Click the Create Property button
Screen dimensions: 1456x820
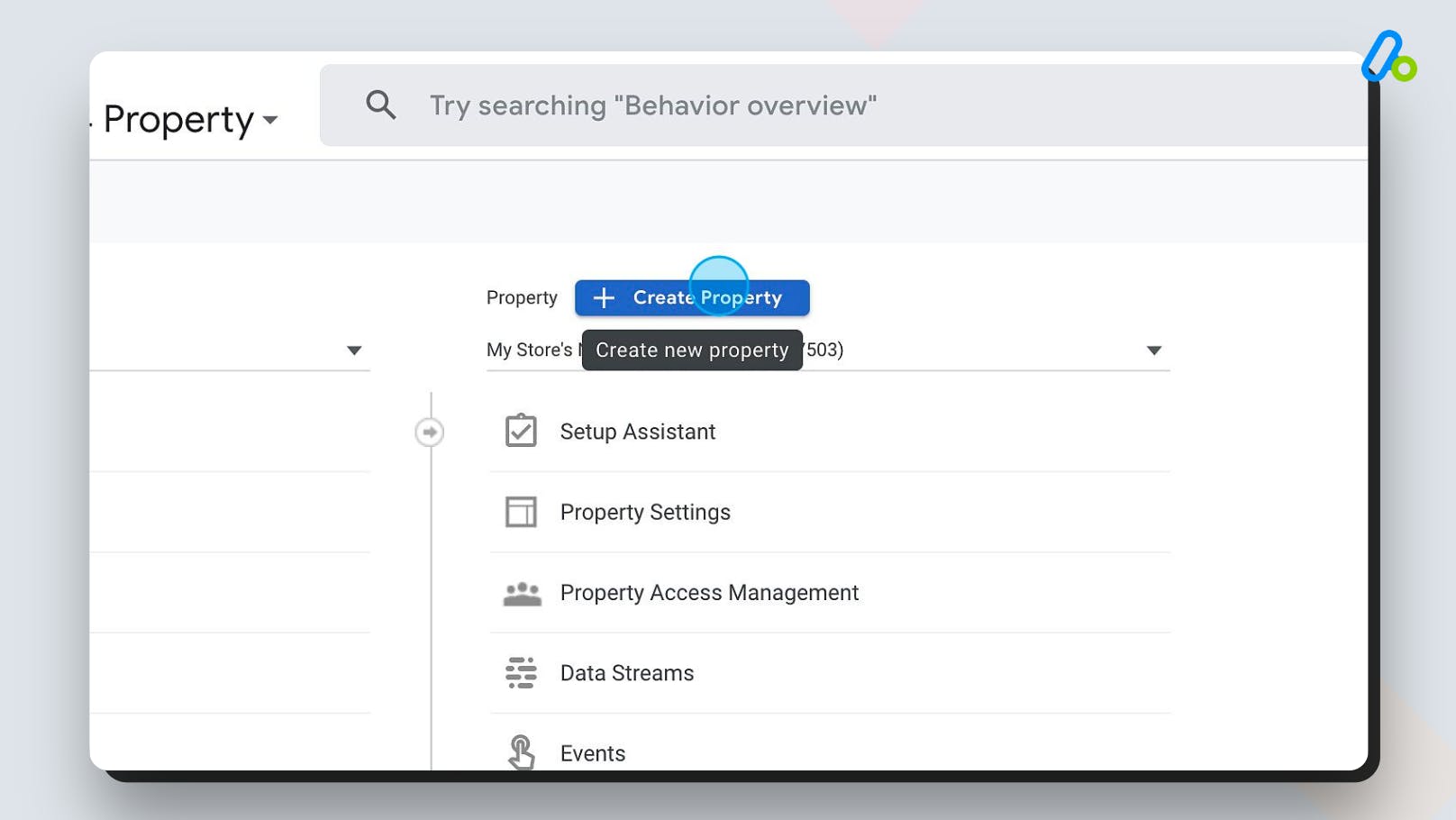pyautogui.click(x=691, y=297)
